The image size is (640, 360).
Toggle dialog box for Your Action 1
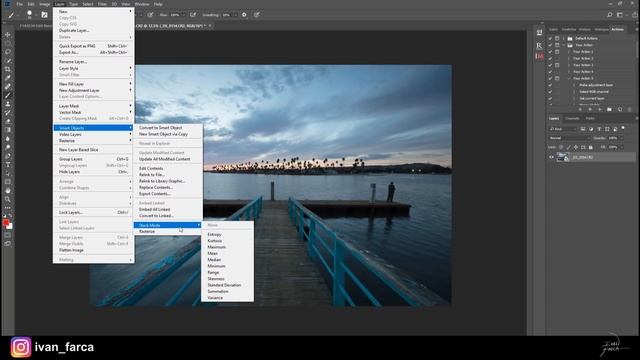coord(557,52)
